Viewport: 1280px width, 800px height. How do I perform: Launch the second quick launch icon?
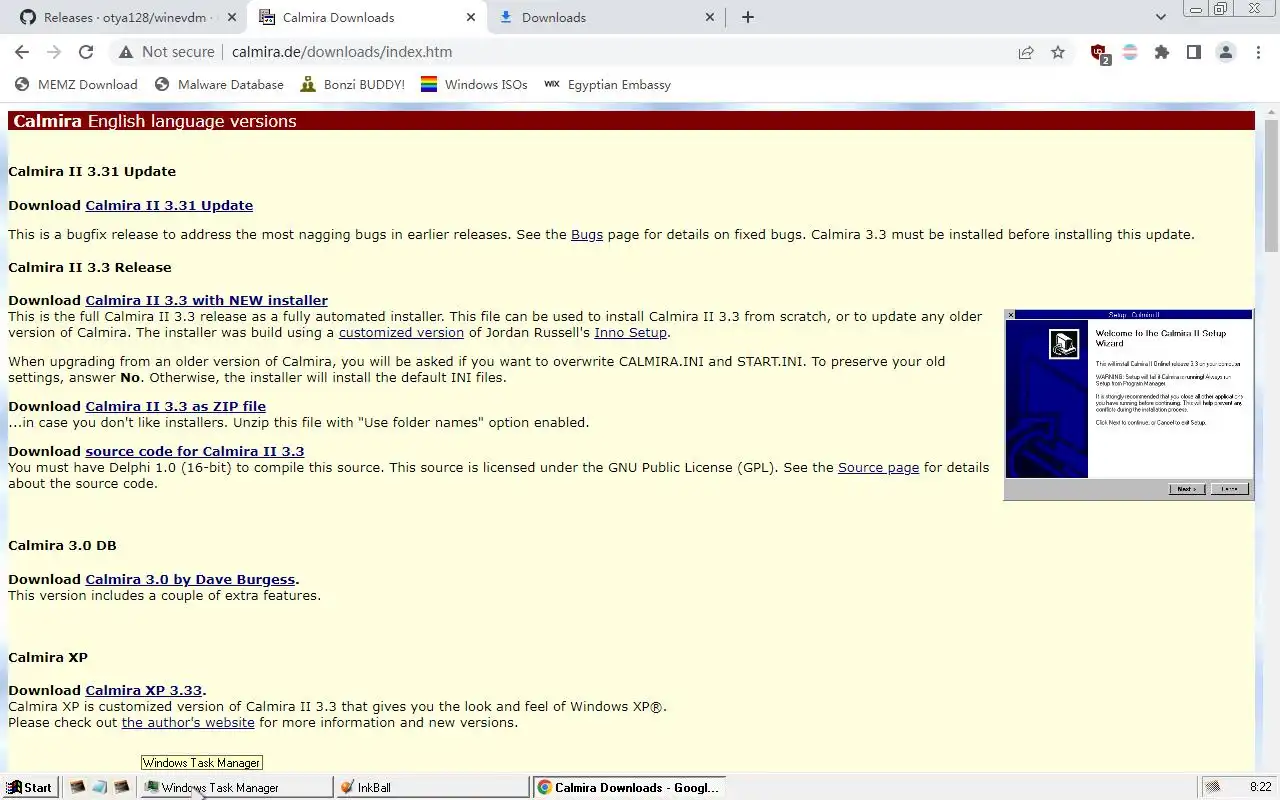coord(99,787)
